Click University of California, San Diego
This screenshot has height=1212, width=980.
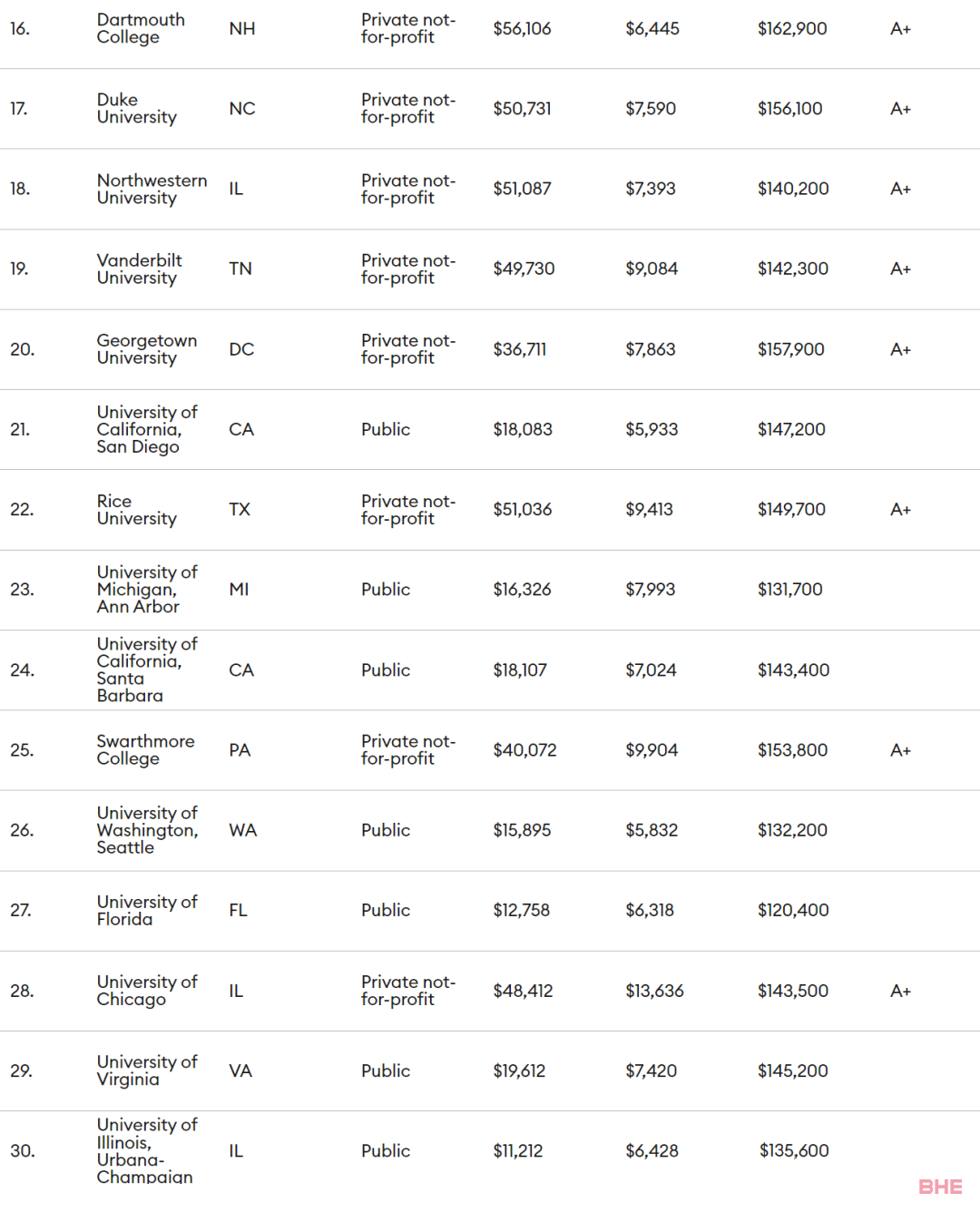[x=147, y=429]
